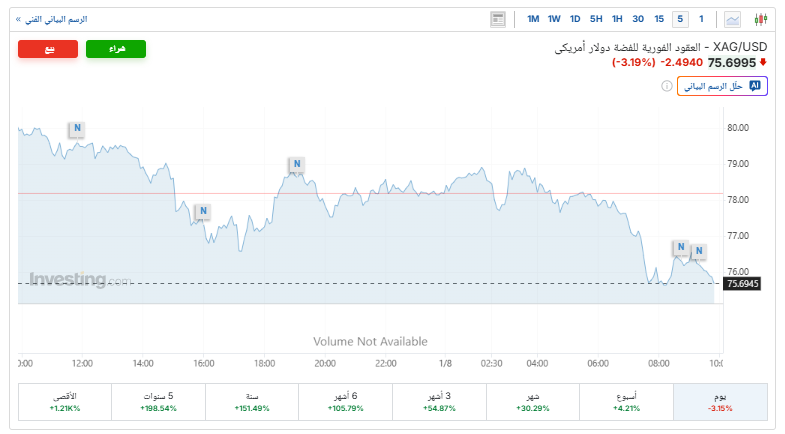Click the news layout icon in toolbar
The height and width of the screenshot is (434, 785).
(x=498, y=19)
